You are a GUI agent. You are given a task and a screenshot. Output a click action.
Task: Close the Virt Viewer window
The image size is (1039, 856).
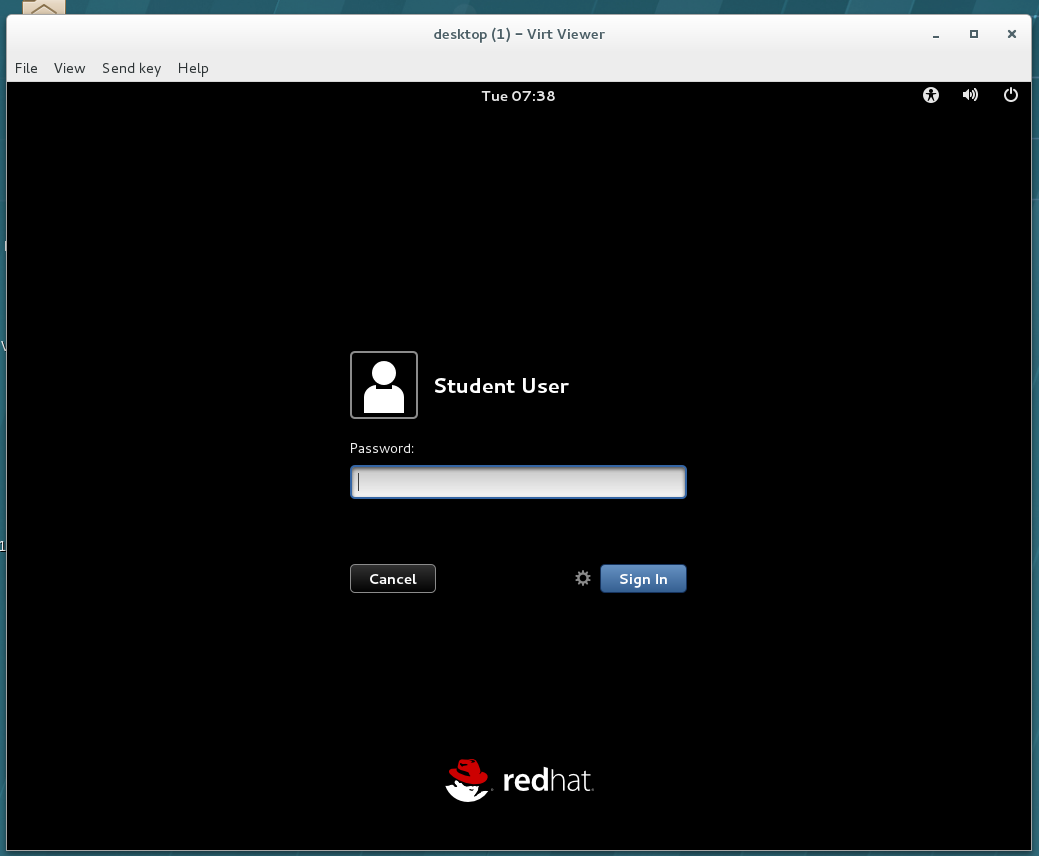pyautogui.click(x=1012, y=34)
